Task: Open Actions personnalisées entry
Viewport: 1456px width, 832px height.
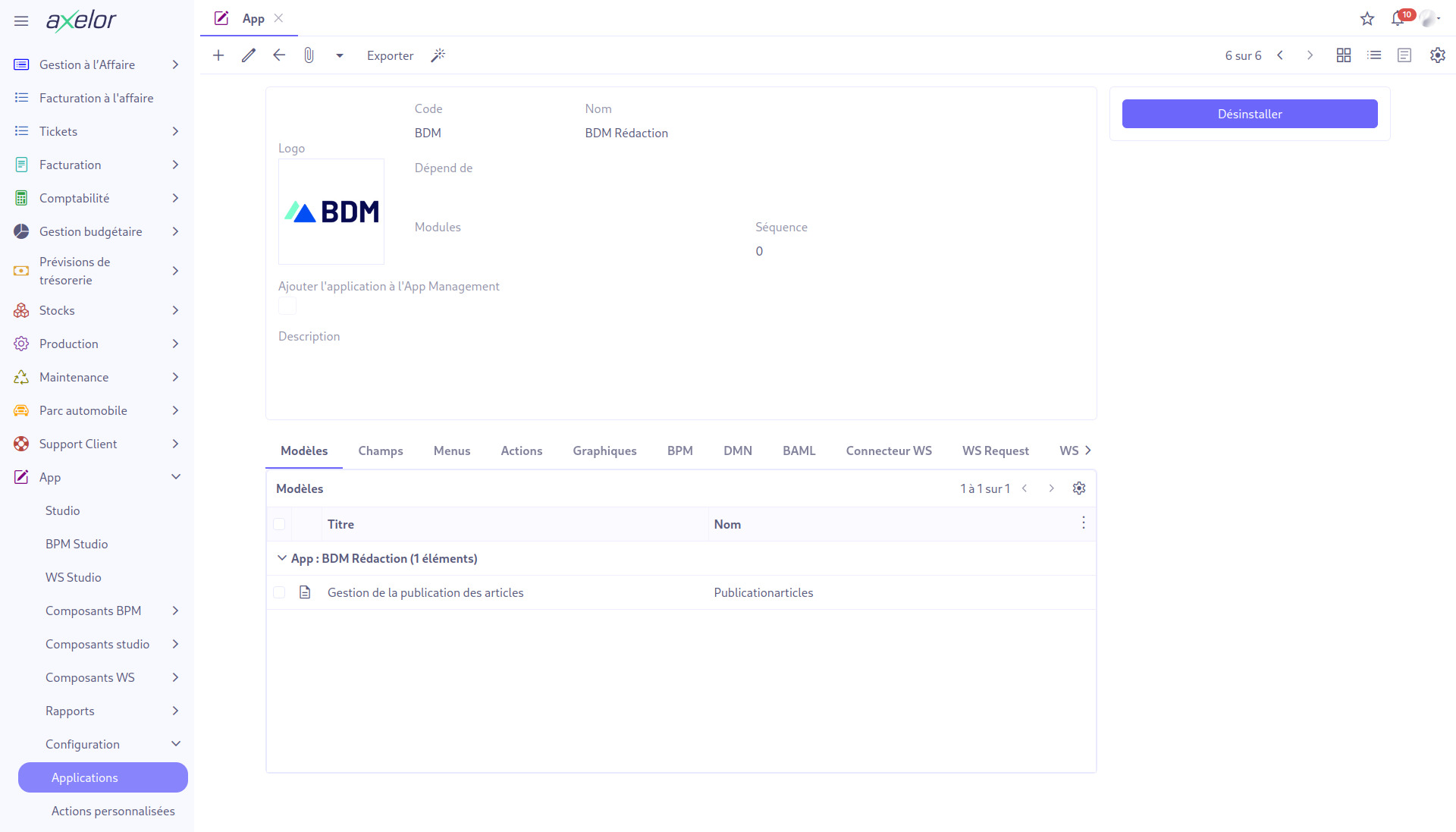Action: click(x=113, y=811)
